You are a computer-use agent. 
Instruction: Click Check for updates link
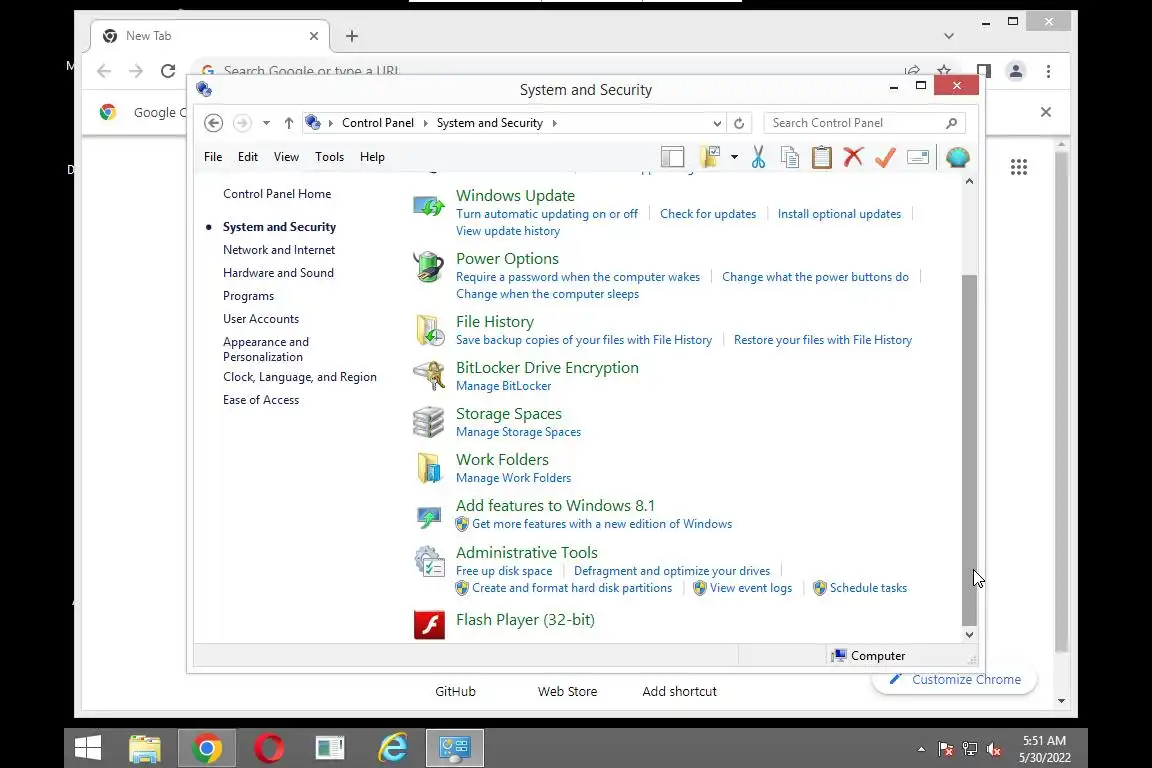pos(708,214)
